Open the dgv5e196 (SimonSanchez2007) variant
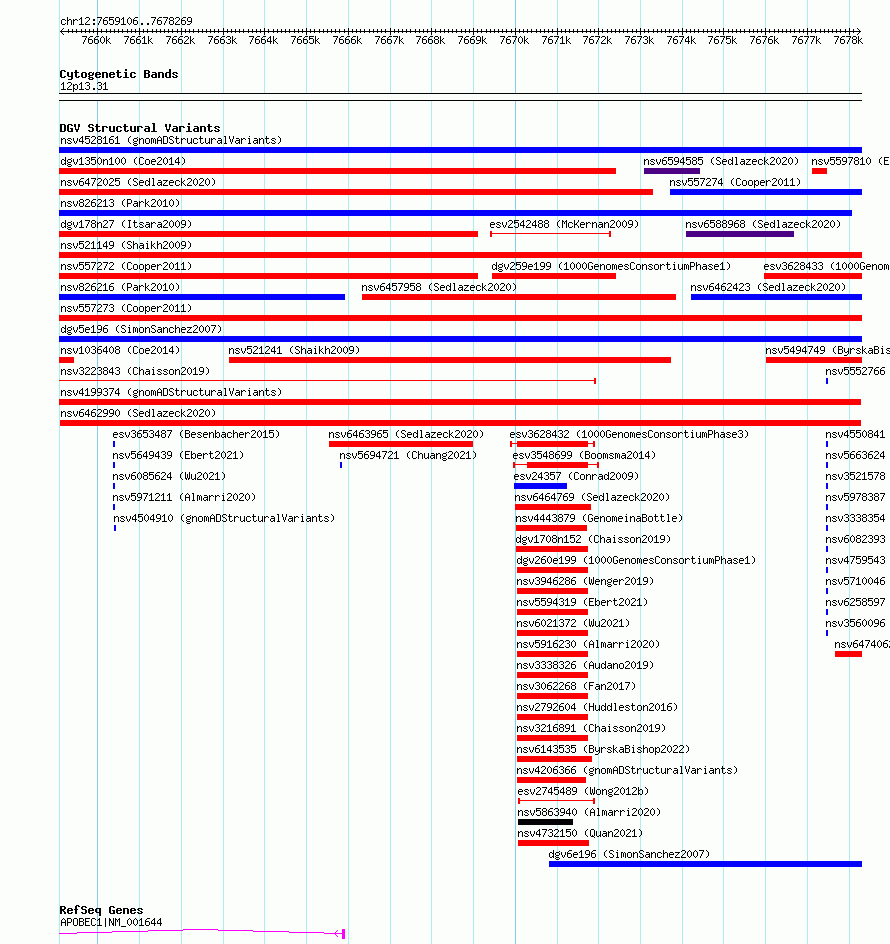 coord(460,340)
